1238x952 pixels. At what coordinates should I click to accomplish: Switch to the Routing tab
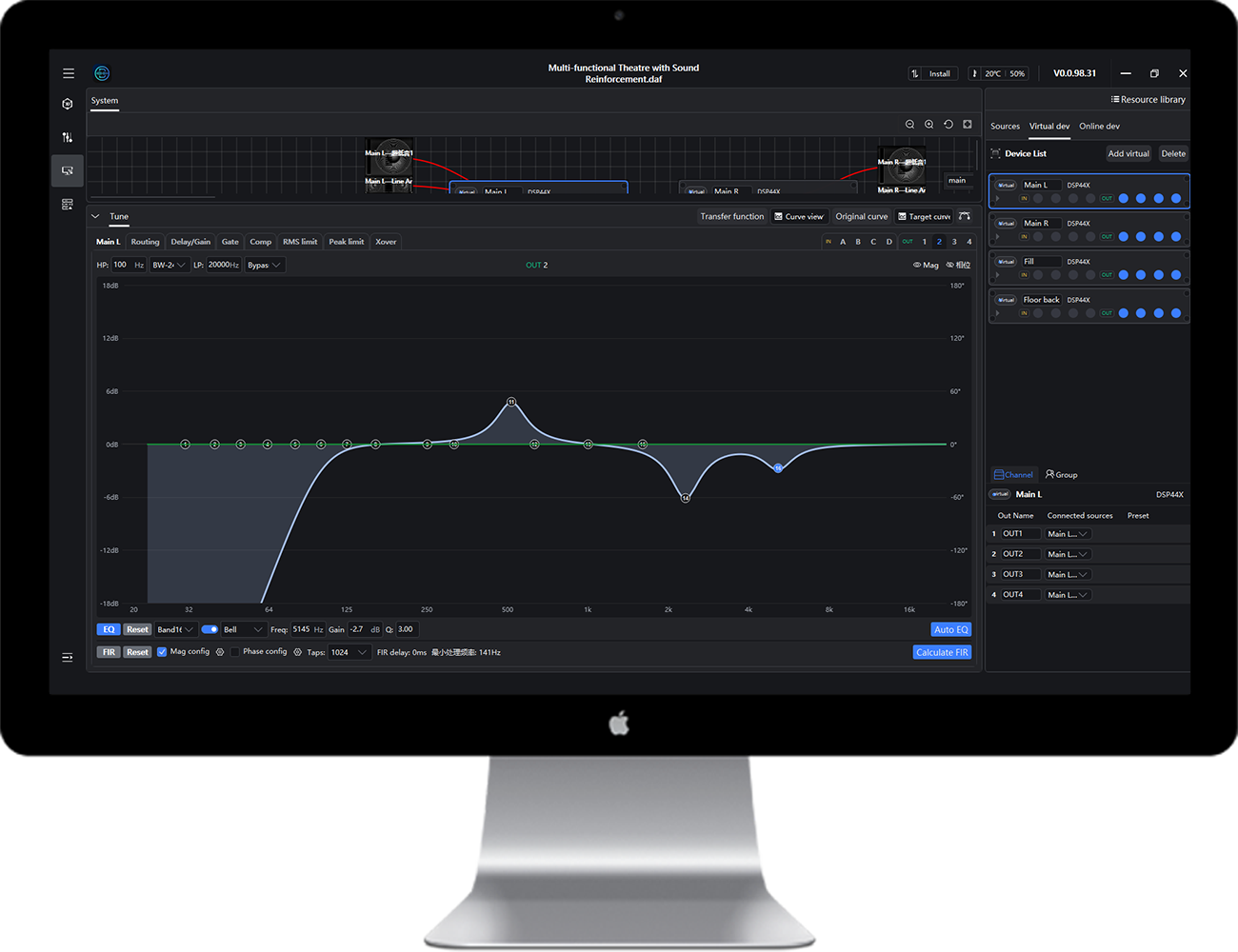[x=145, y=242]
